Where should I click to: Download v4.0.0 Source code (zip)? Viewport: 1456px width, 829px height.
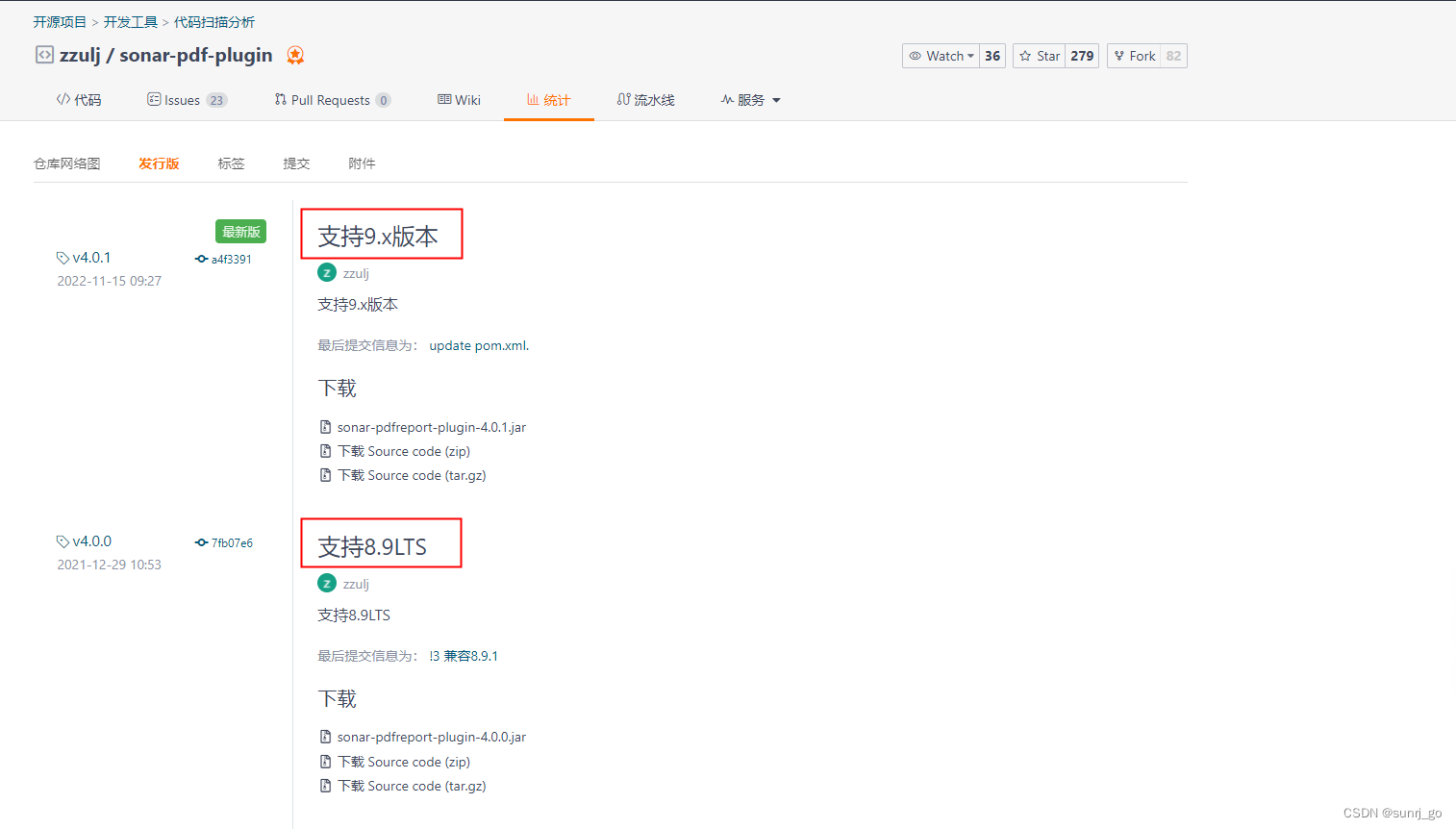(x=404, y=762)
